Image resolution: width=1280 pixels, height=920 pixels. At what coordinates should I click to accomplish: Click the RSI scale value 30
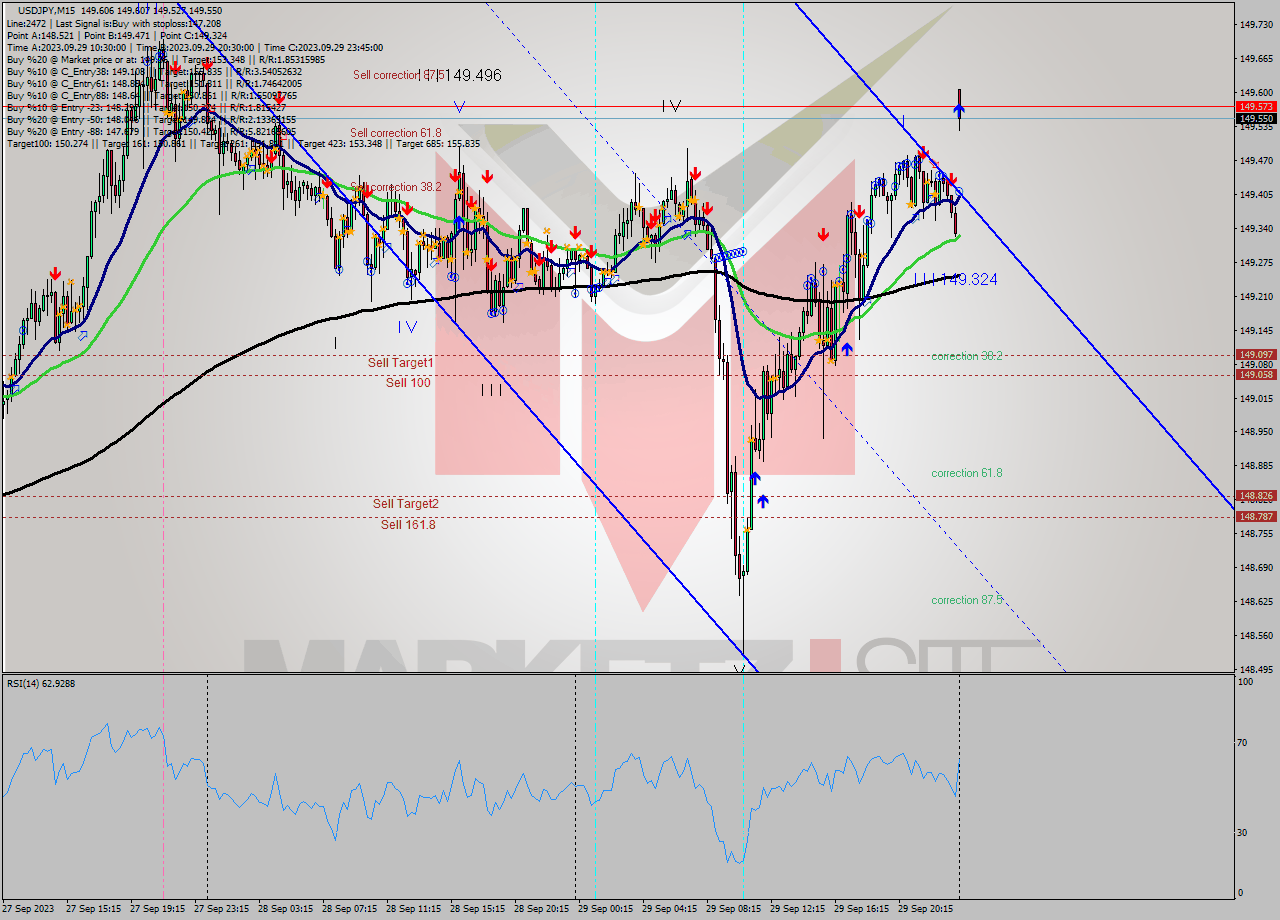click(1243, 832)
